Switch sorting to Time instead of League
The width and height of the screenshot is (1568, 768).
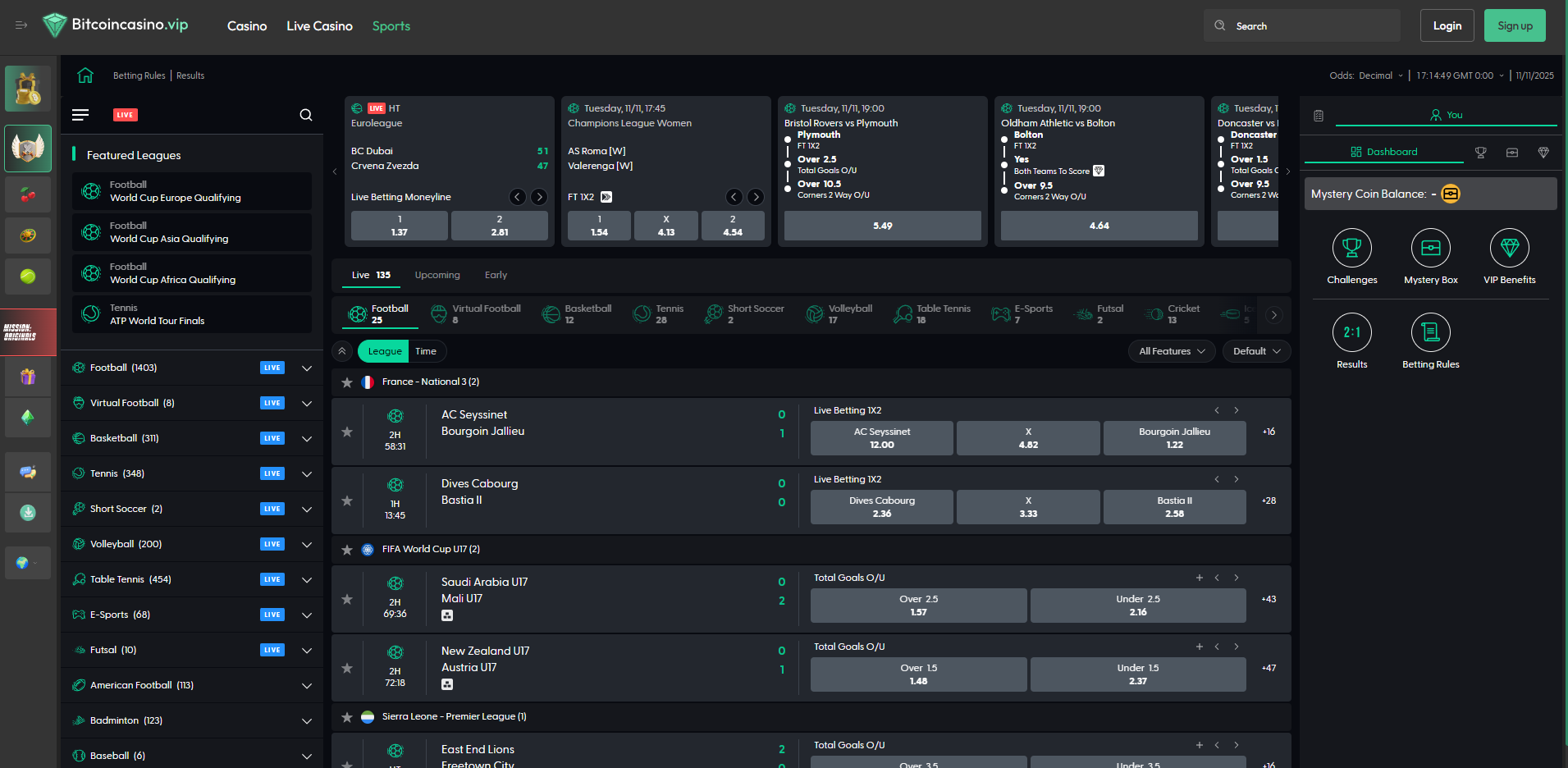point(426,351)
